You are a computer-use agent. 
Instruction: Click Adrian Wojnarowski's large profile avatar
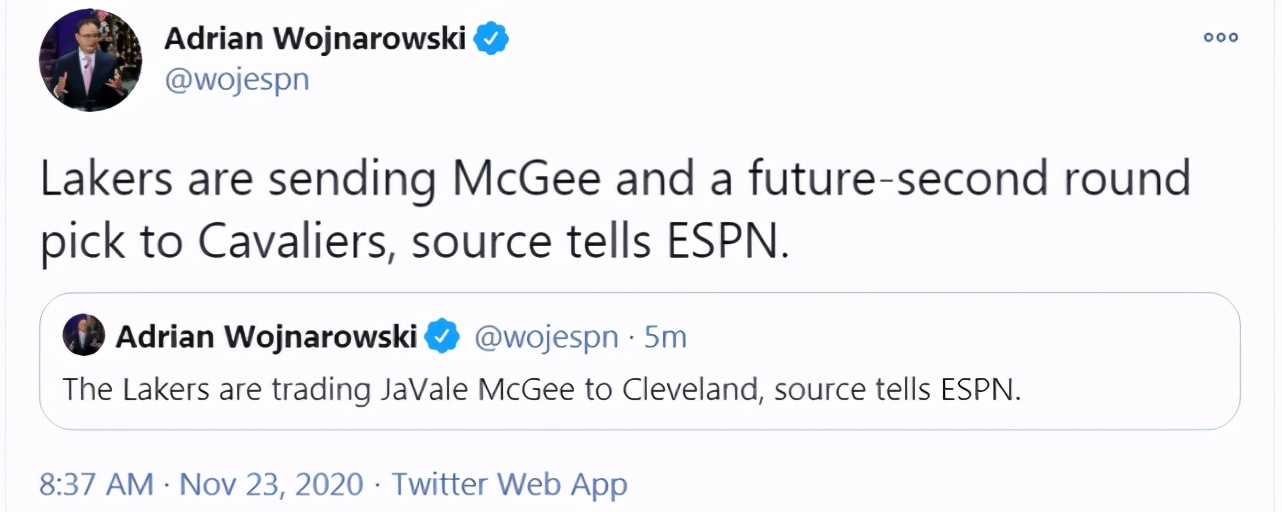point(90,60)
